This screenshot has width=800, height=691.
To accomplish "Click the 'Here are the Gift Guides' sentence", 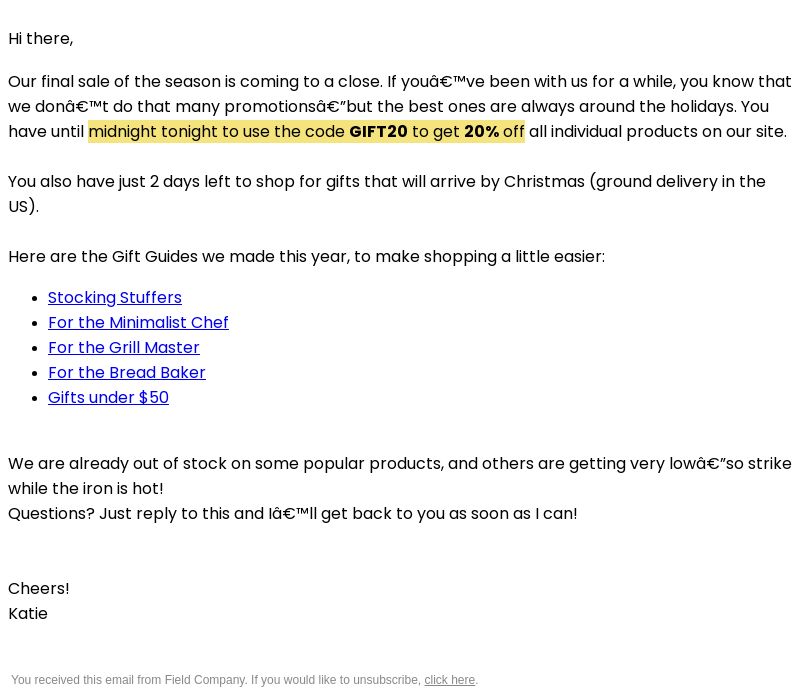I will pyautogui.click(x=307, y=257).
